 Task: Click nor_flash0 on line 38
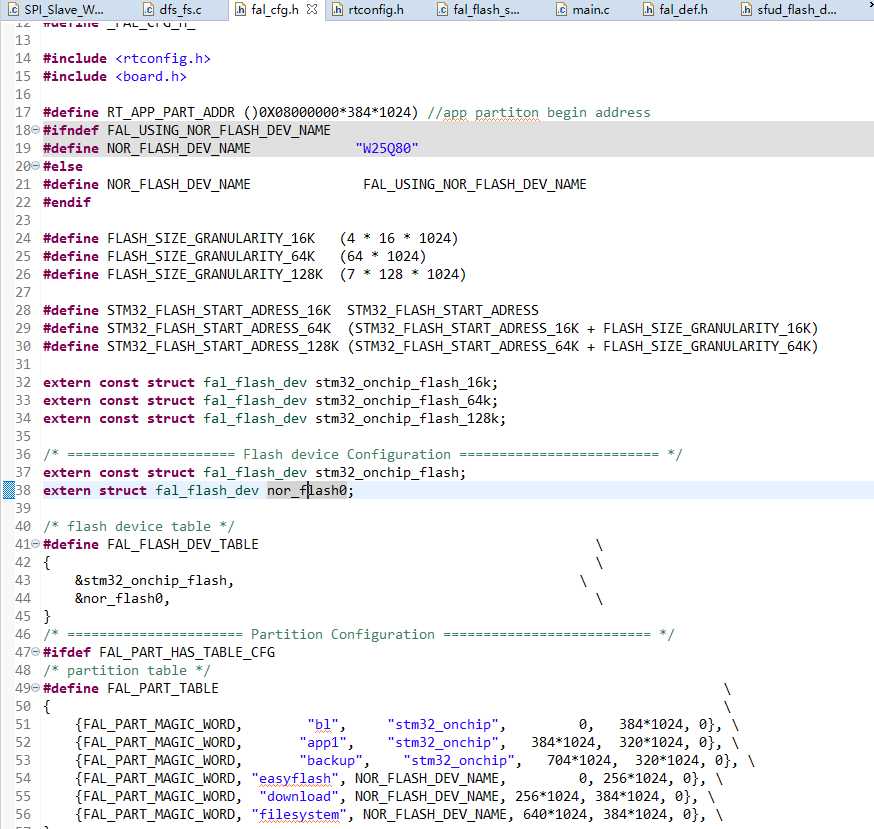307,491
